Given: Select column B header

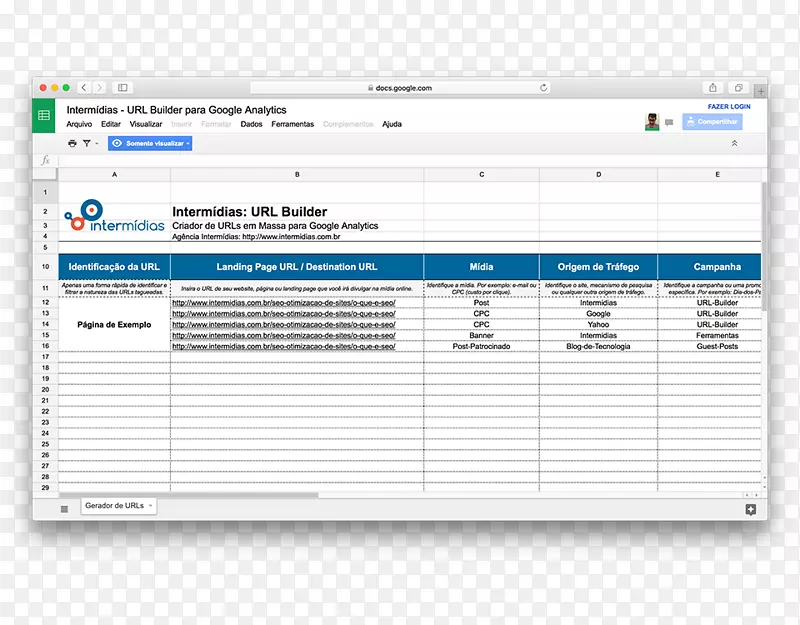Looking at the screenshot, I should (297, 174).
